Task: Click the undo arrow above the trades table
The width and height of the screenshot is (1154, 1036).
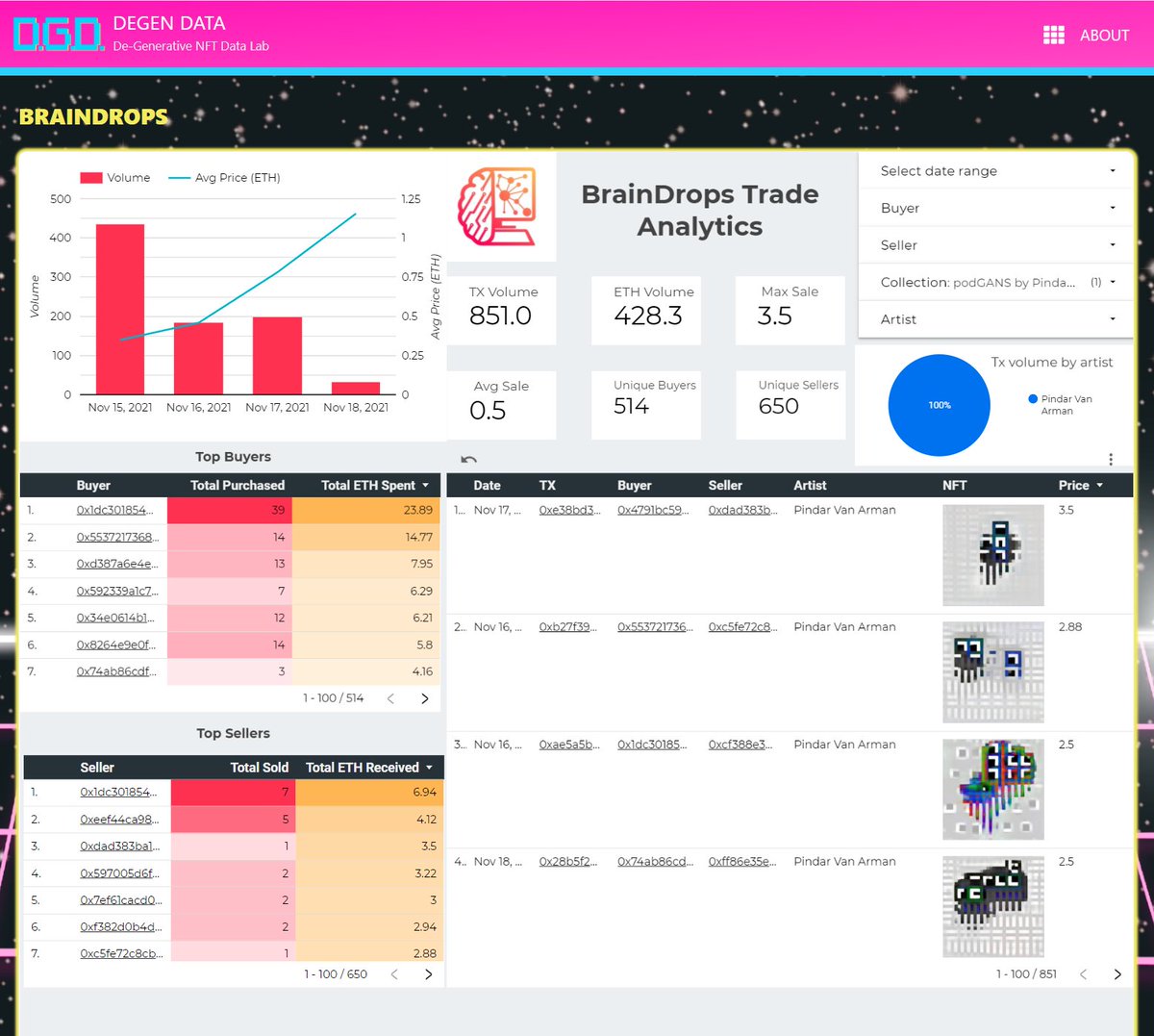Action: [469, 459]
